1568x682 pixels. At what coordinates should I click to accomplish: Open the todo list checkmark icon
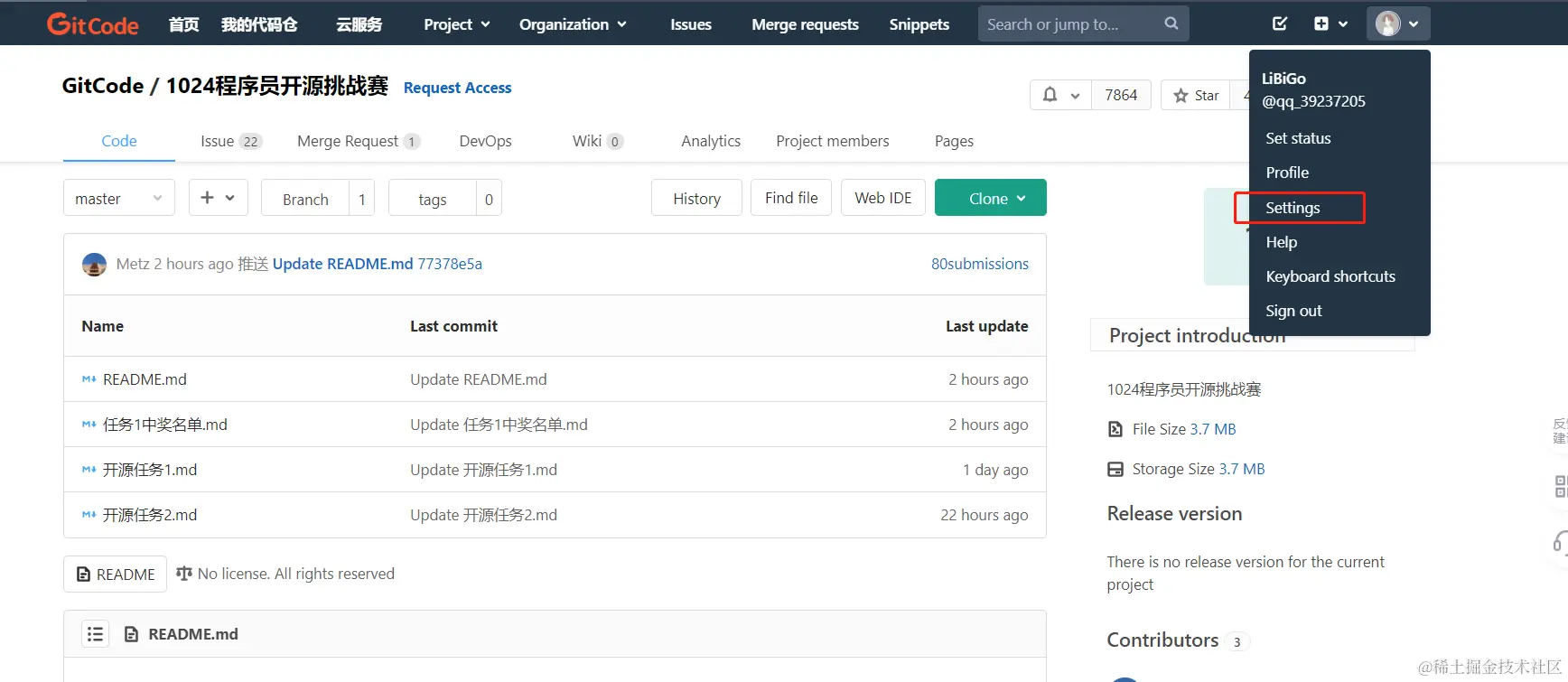pyautogui.click(x=1280, y=23)
